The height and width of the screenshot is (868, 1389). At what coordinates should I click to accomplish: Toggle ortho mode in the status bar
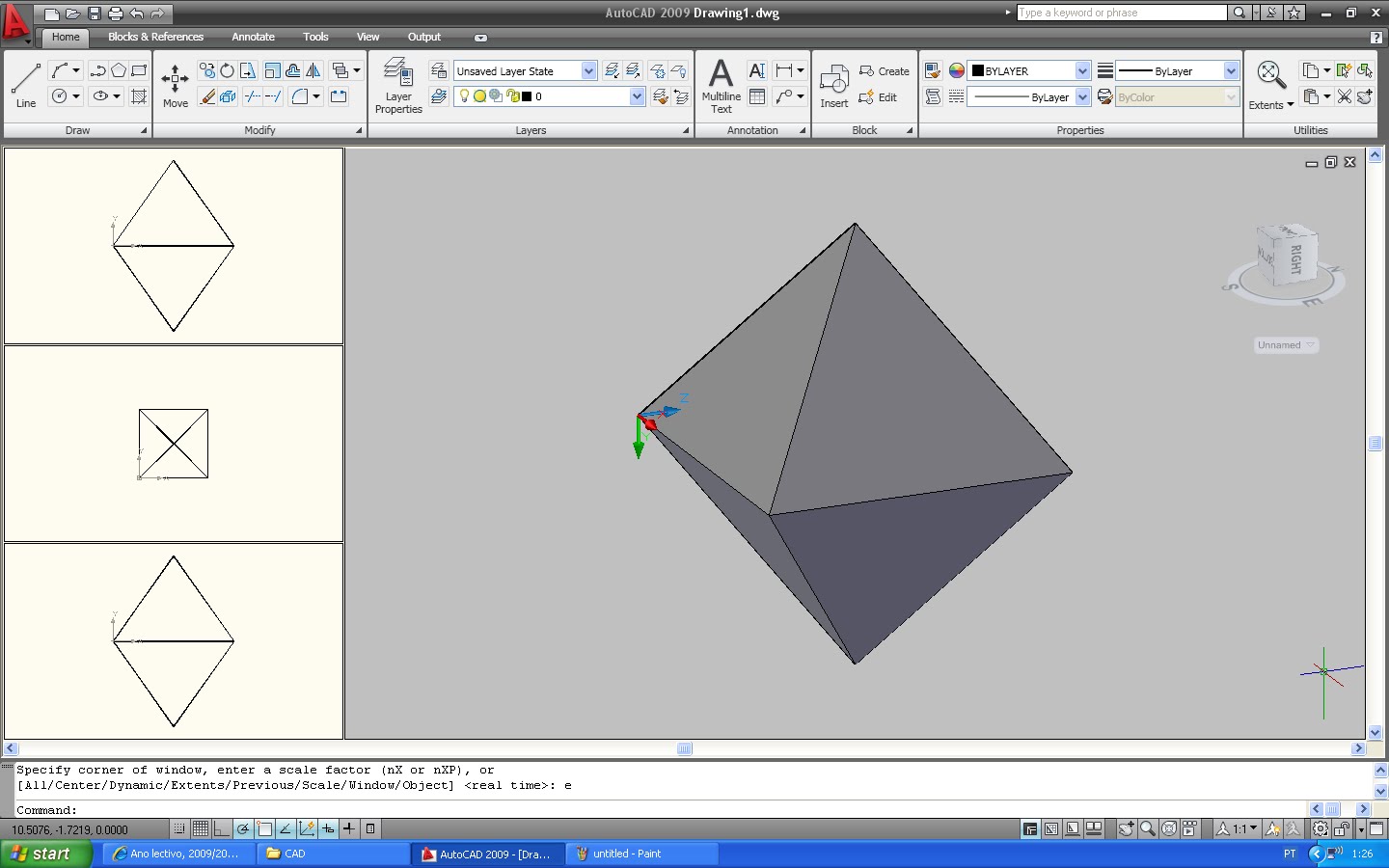coord(220,828)
